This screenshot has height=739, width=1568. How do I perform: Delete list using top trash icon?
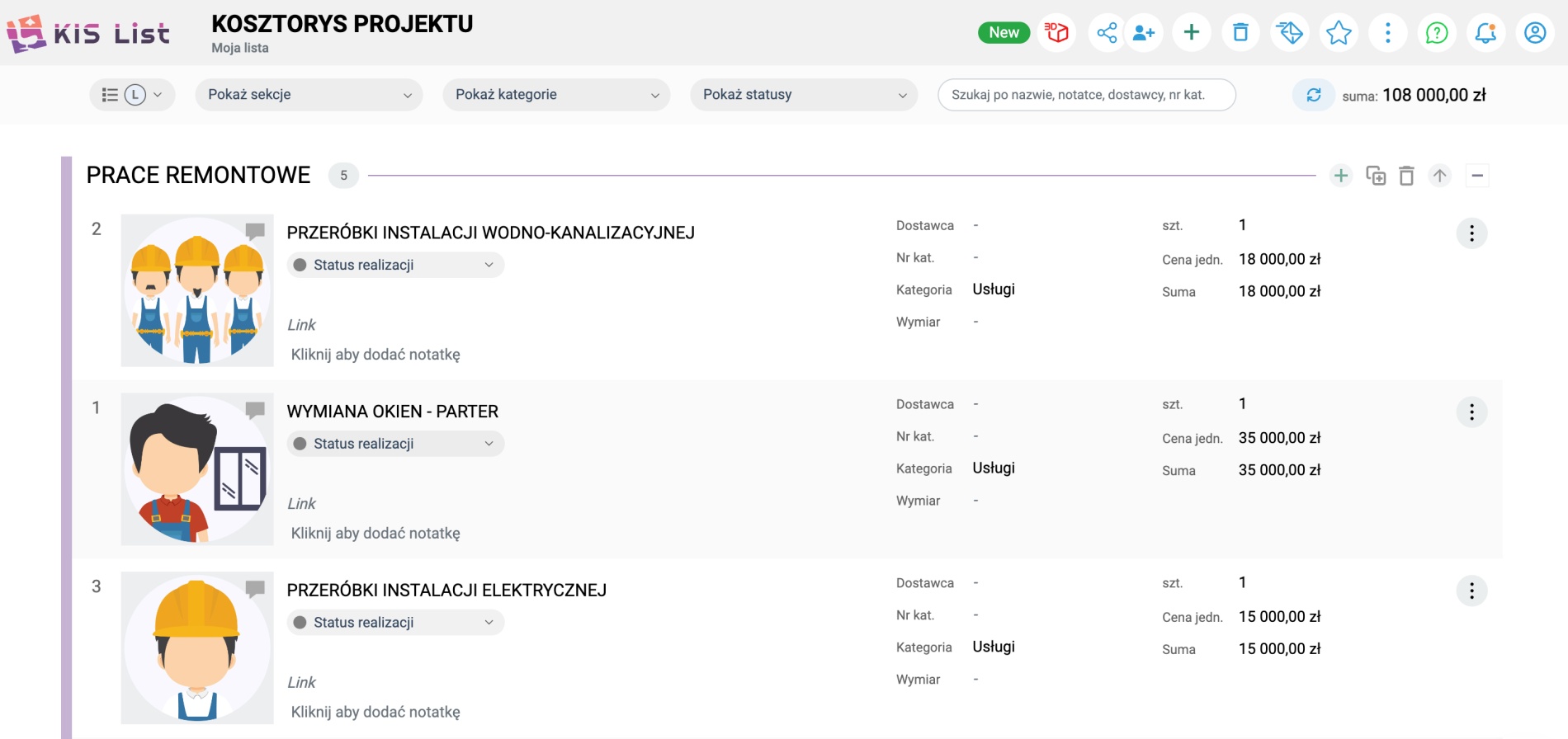tap(1240, 32)
